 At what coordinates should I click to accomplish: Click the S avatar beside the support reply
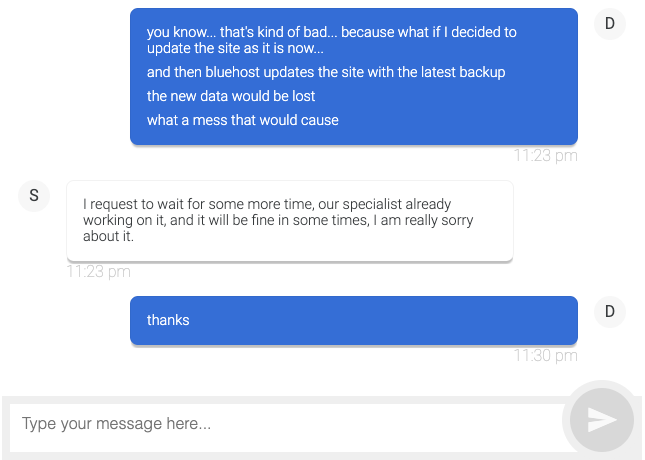(34, 195)
